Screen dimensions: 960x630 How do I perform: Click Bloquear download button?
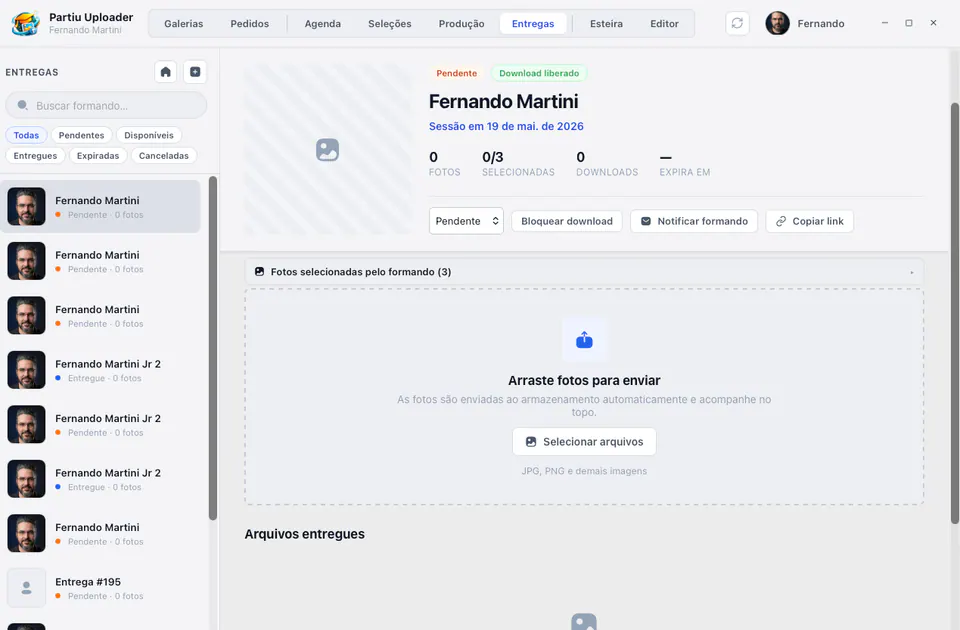(566, 221)
